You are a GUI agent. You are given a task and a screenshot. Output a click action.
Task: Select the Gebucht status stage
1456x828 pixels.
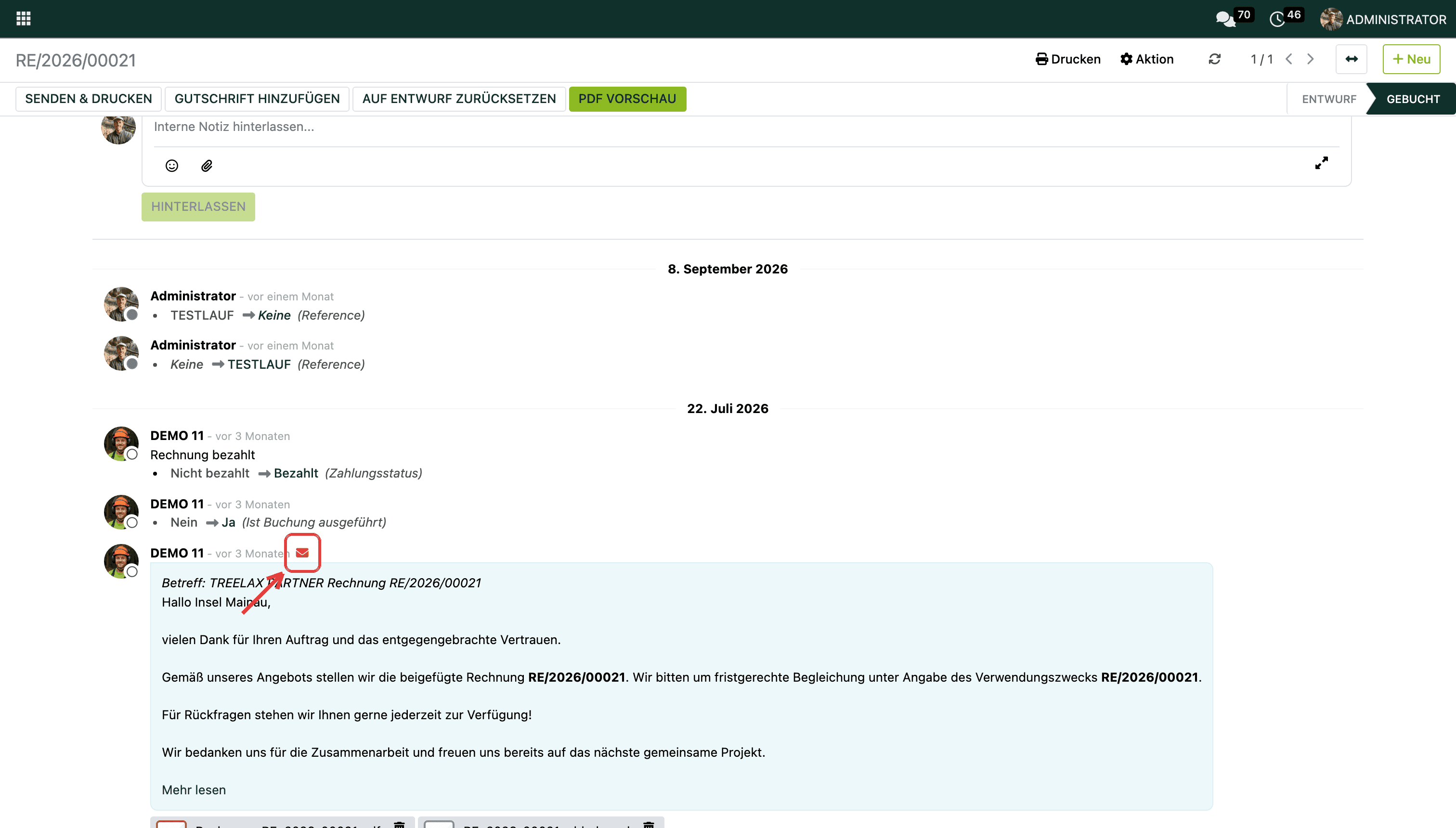pos(1413,99)
